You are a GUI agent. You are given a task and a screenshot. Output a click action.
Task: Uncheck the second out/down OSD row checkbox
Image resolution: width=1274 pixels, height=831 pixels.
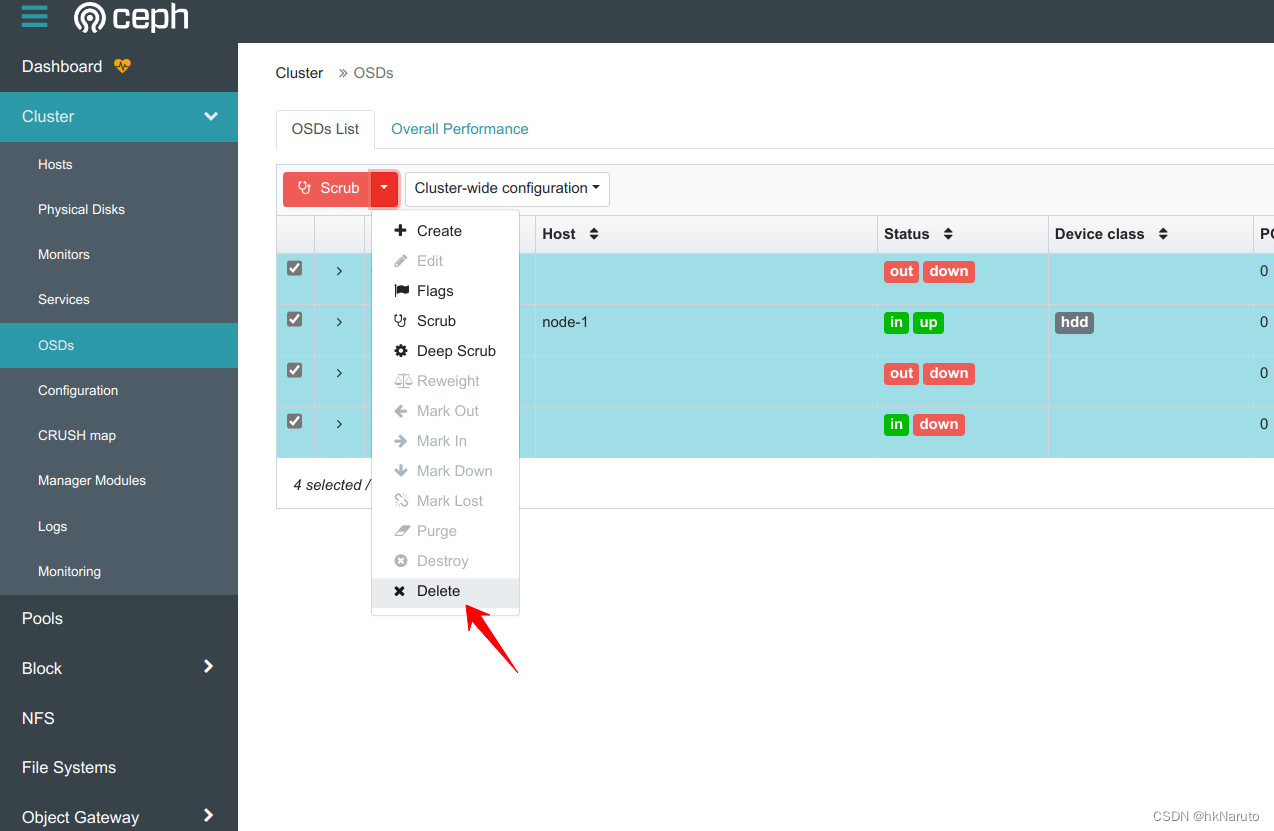click(294, 370)
